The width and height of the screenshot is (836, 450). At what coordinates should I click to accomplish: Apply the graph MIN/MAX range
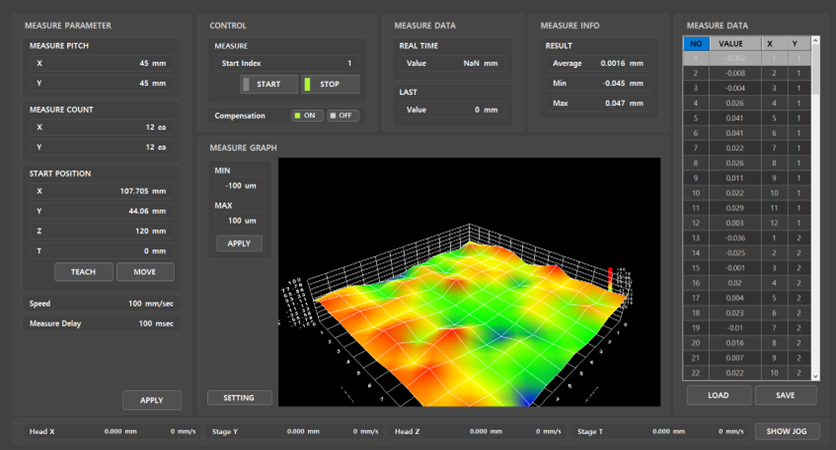(x=239, y=243)
